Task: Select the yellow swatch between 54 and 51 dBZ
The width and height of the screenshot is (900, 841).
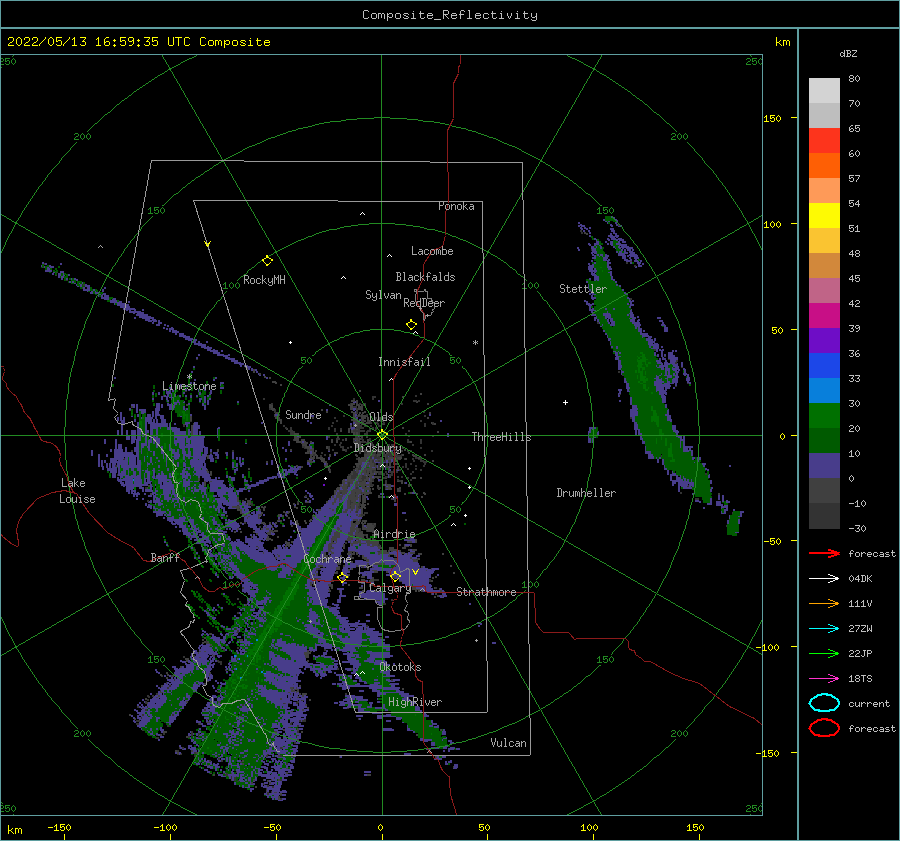Action: (x=824, y=215)
